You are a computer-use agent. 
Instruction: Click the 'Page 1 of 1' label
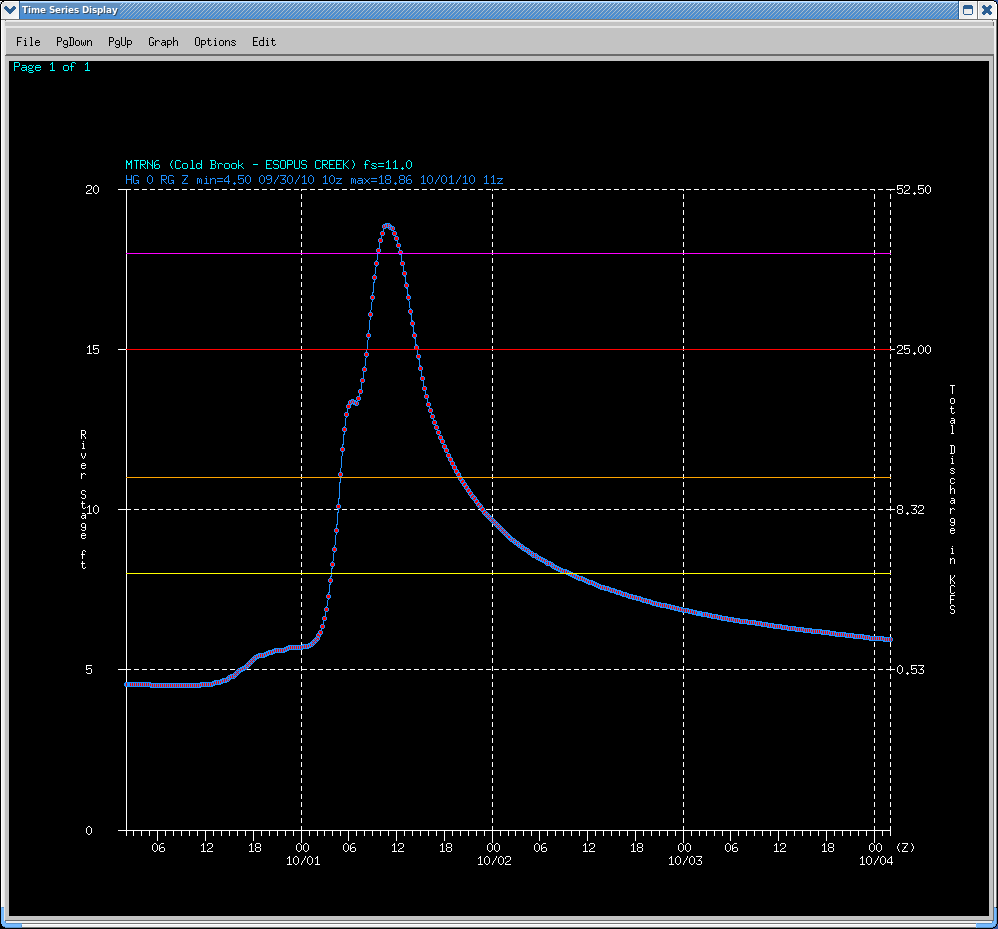coord(52,67)
